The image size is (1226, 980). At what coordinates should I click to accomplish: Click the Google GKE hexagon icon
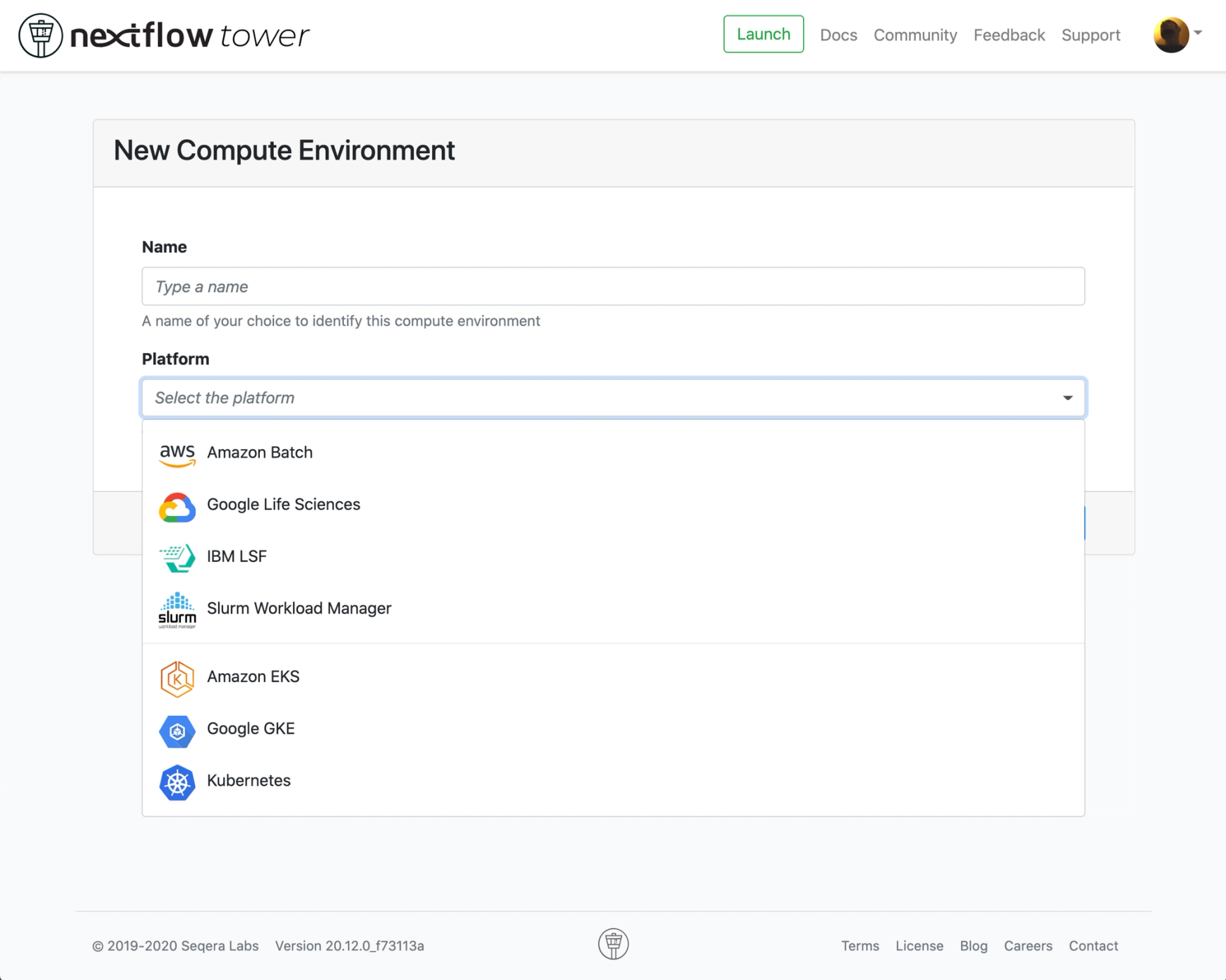click(x=177, y=731)
